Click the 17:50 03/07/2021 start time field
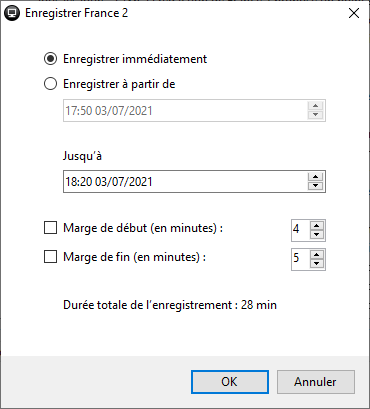This screenshot has width=370, height=409. pyautogui.click(x=194, y=110)
